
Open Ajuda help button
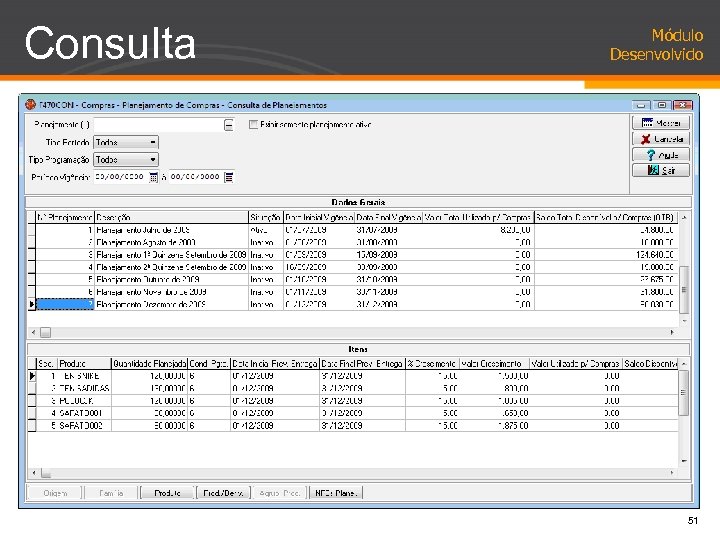pyautogui.click(x=661, y=155)
